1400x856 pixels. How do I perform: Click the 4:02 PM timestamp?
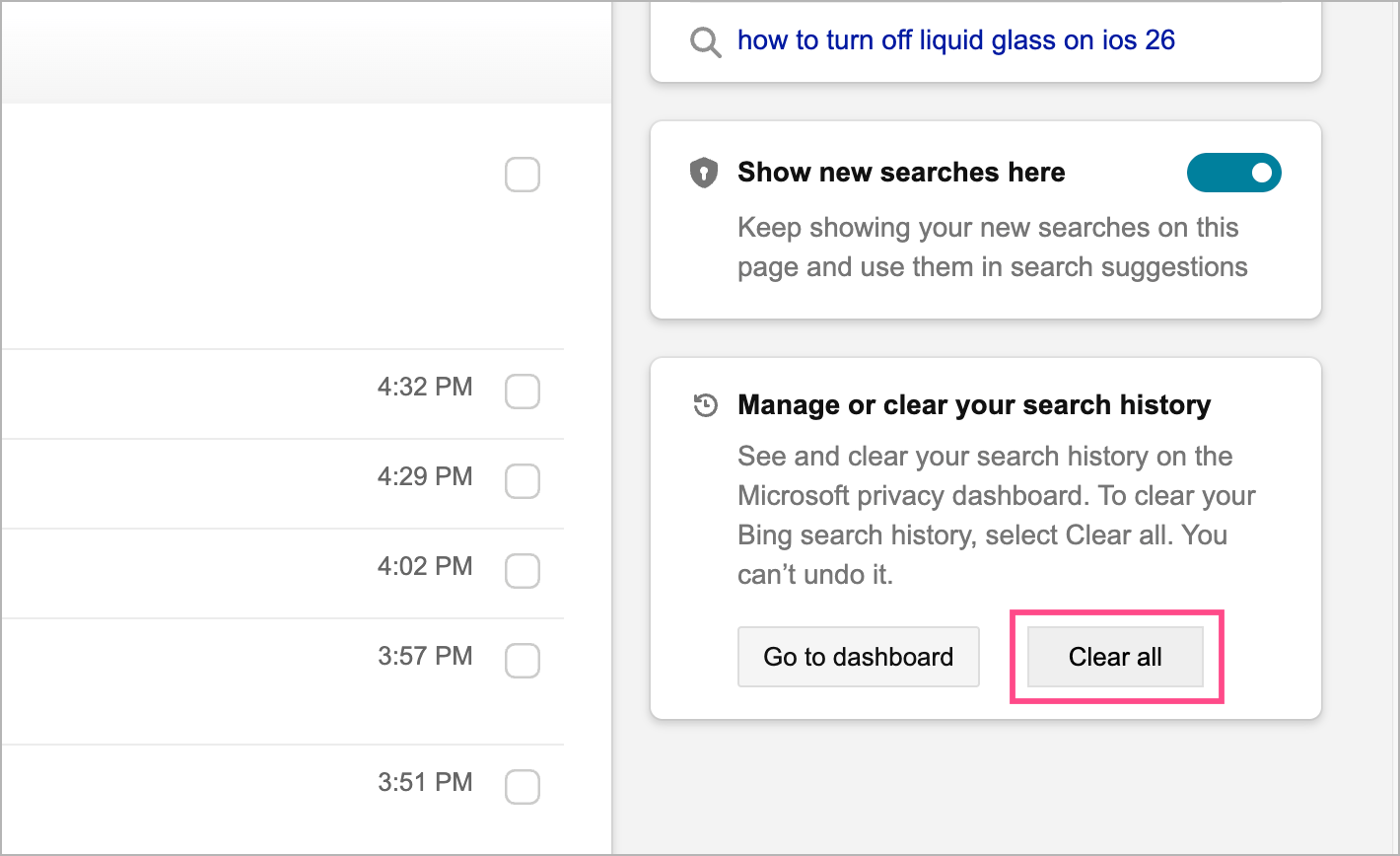(425, 567)
